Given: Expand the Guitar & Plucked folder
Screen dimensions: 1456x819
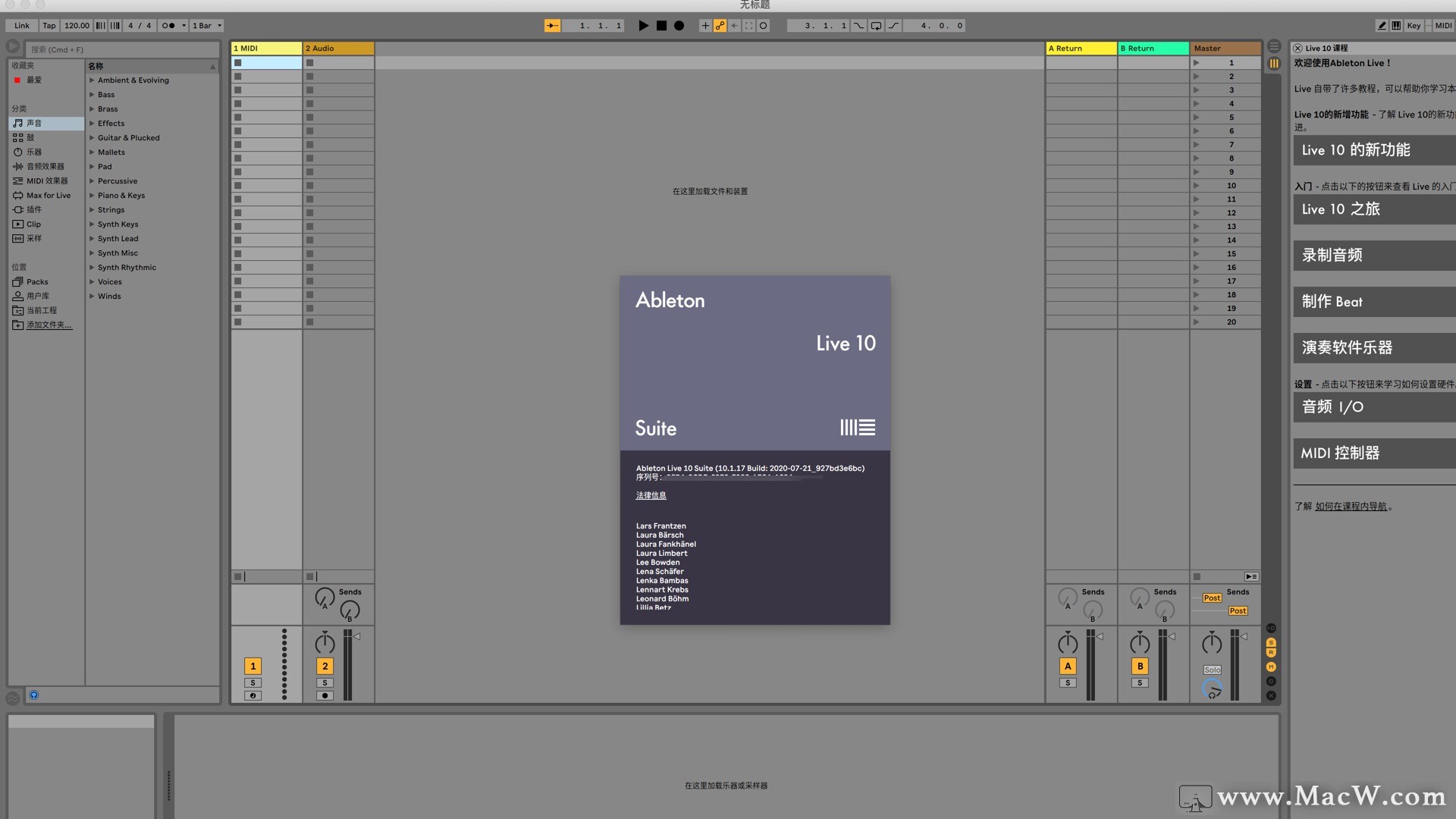Looking at the screenshot, I should click(92, 137).
